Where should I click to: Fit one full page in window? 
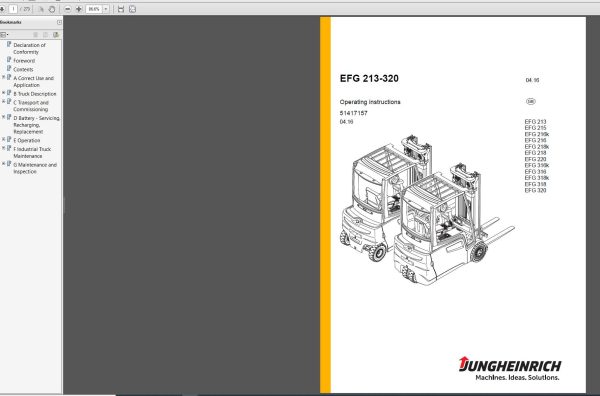[132, 9]
